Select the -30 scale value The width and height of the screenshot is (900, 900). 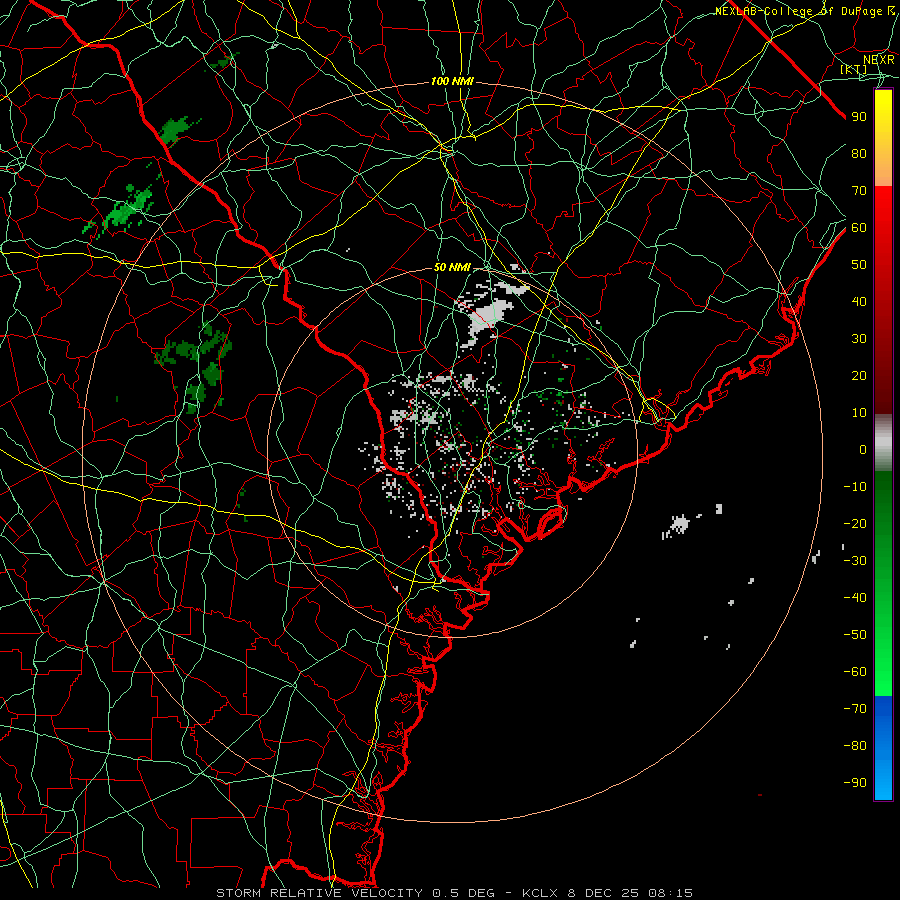855,561
